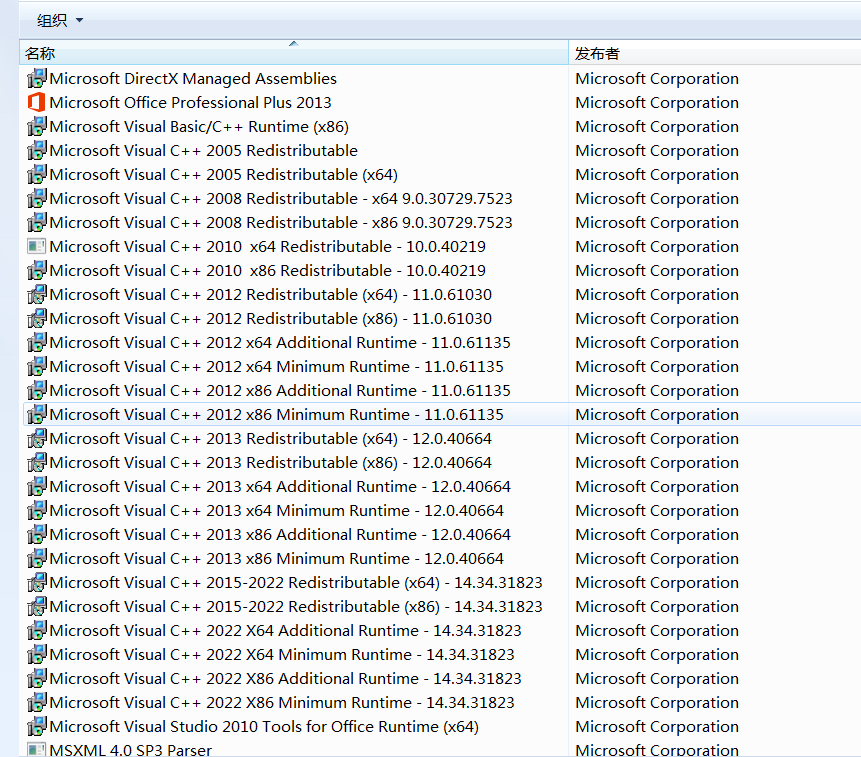The height and width of the screenshot is (757, 861).
Task: Click the Microsoft Office Professional Plus 2013 icon
Action: pyautogui.click(x=36, y=102)
